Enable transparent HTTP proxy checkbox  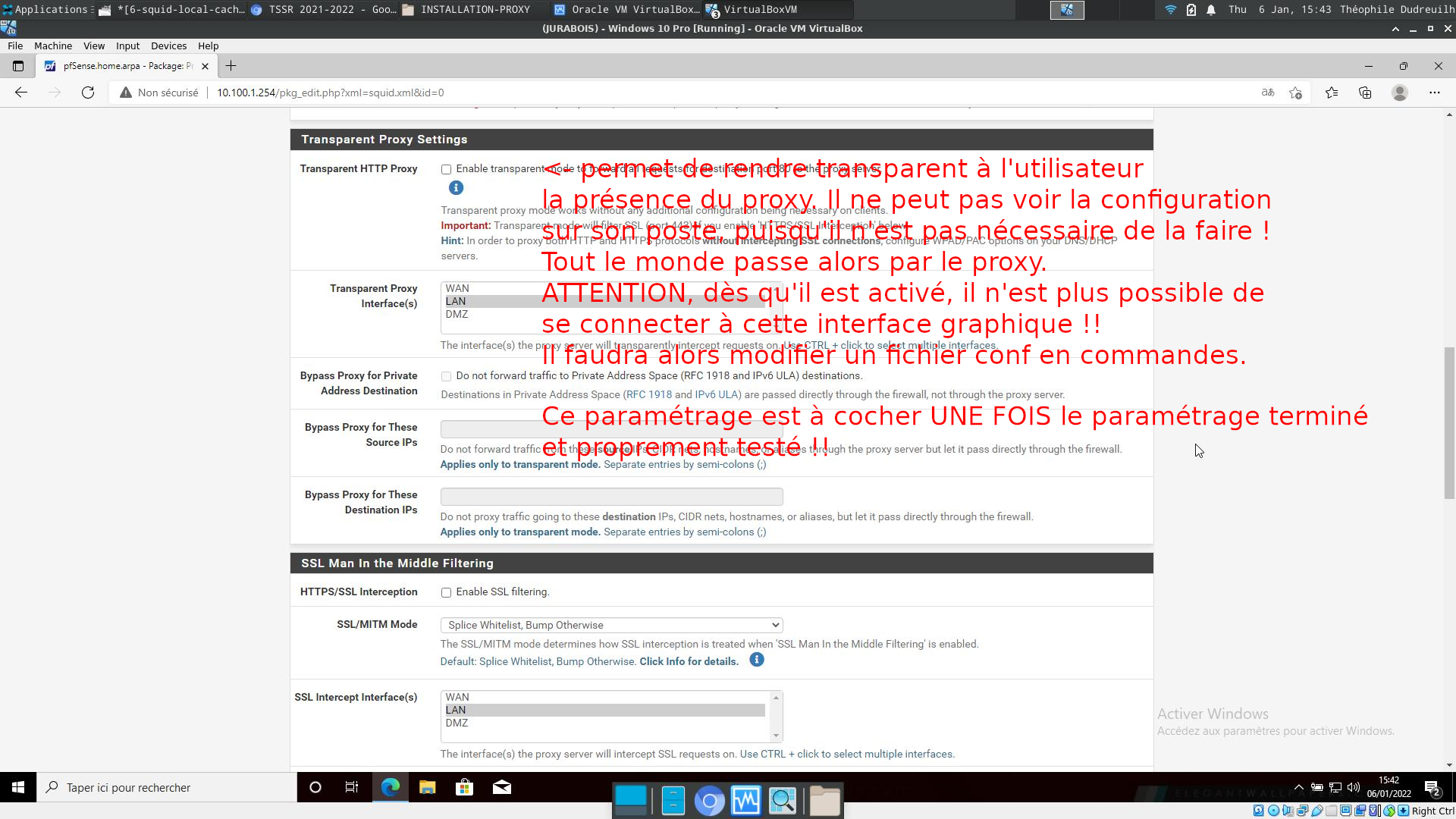click(x=446, y=169)
